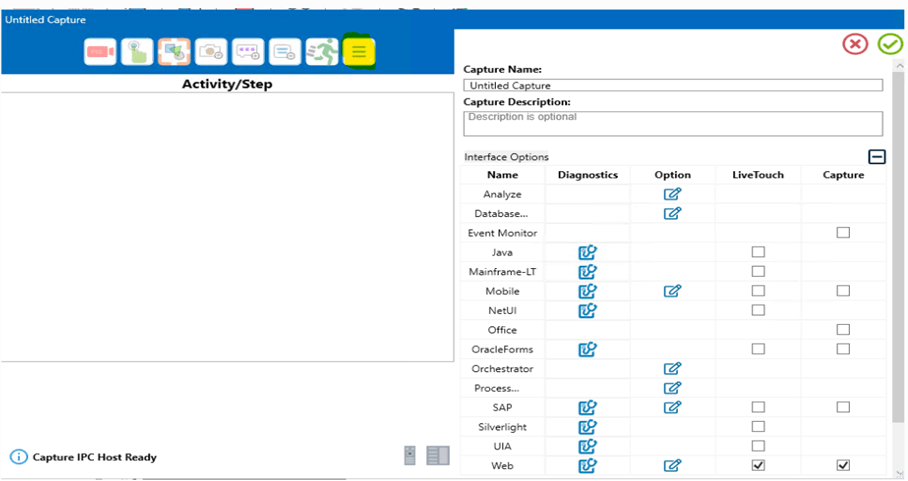Screen dimensions: 908x481
Task: Collapse the Interface Options section
Action: click(x=876, y=157)
